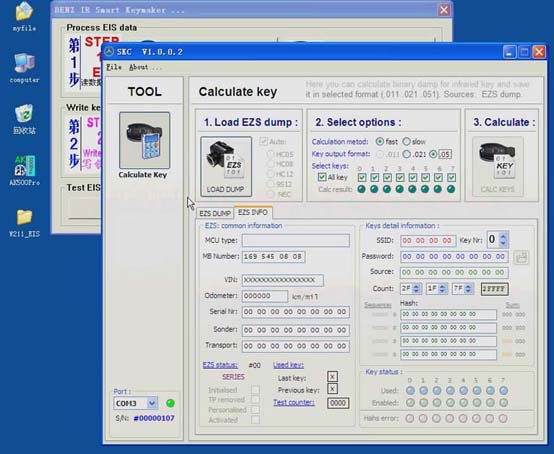Click the LOAD DUMP button

226,166
